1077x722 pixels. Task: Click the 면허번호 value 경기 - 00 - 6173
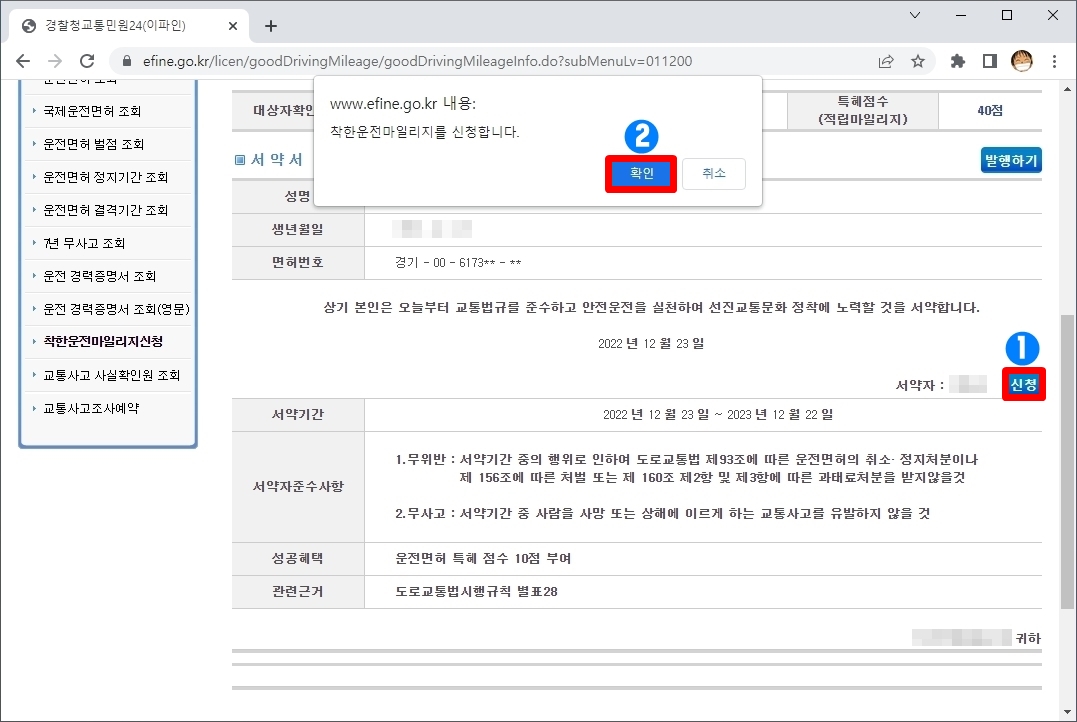click(x=457, y=262)
